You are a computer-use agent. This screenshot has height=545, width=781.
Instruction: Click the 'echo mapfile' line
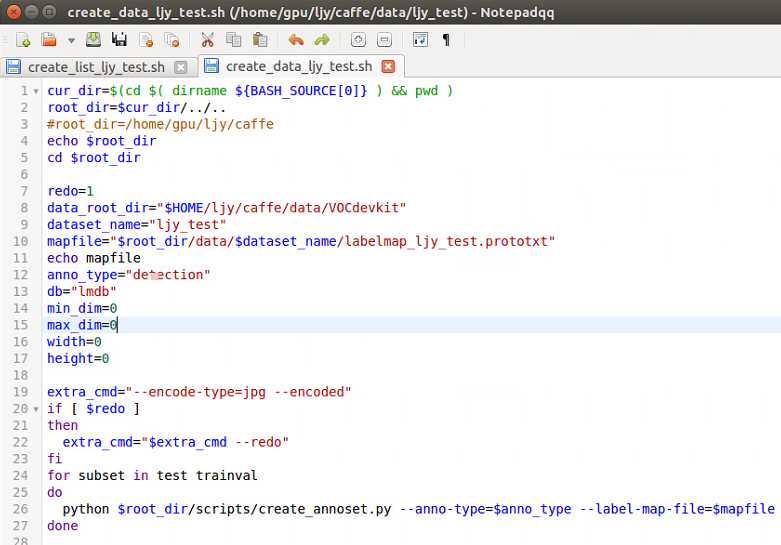click(94, 258)
